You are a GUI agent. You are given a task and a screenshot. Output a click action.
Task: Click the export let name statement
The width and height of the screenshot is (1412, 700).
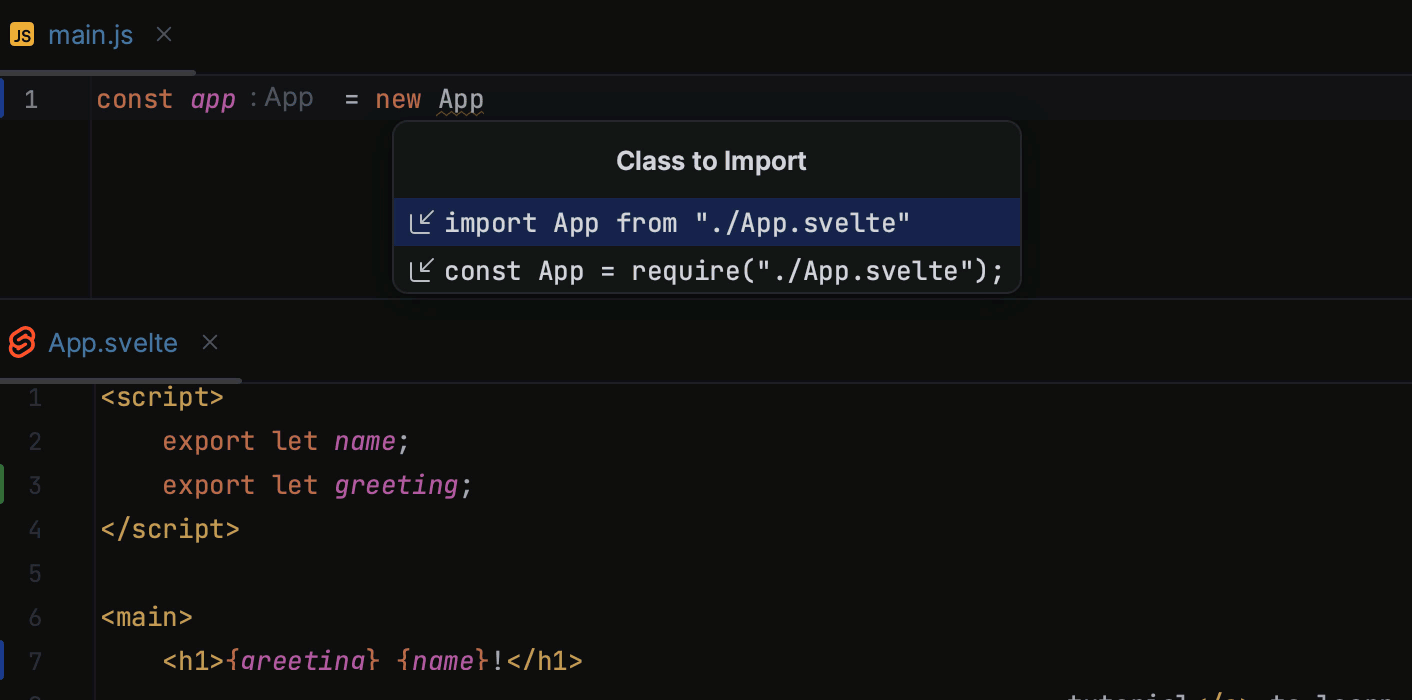click(285, 441)
